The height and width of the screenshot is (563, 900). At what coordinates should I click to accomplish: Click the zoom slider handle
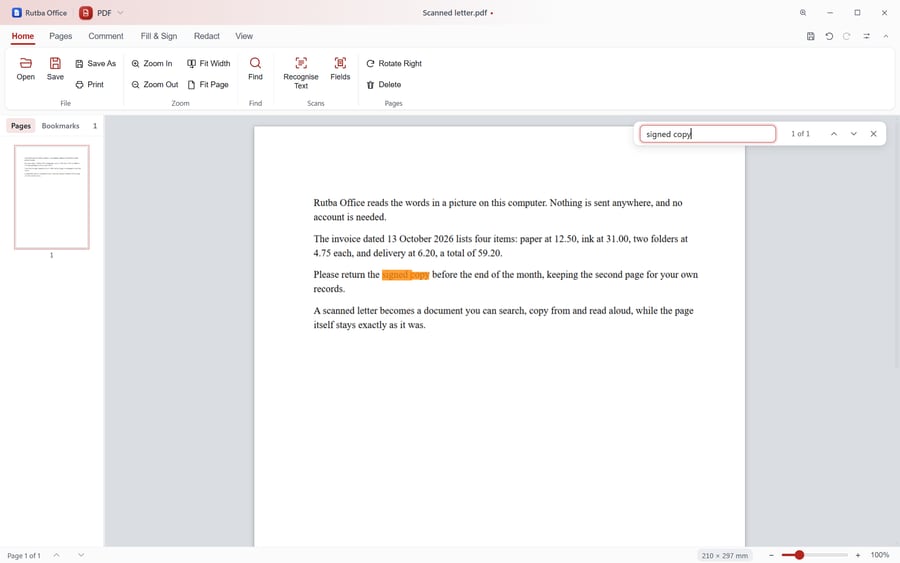point(799,555)
